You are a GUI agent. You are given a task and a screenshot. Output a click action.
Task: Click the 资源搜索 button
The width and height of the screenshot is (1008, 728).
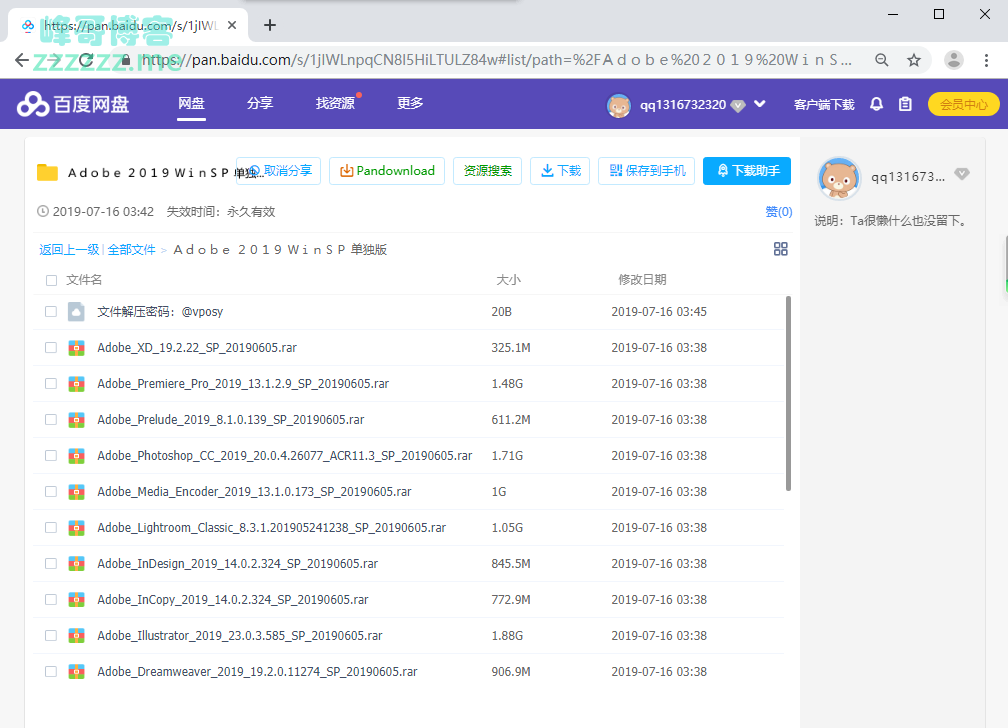pos(487,171)
